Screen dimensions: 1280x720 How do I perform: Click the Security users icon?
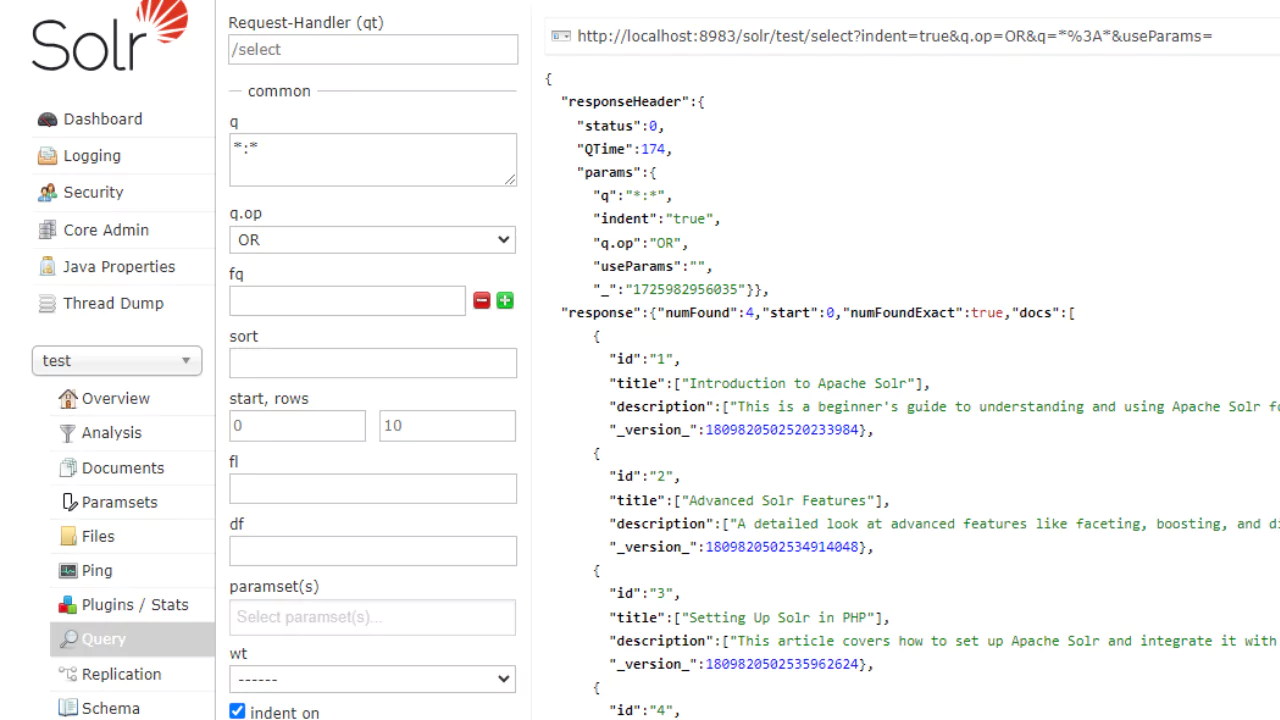[x=47, y=193]
